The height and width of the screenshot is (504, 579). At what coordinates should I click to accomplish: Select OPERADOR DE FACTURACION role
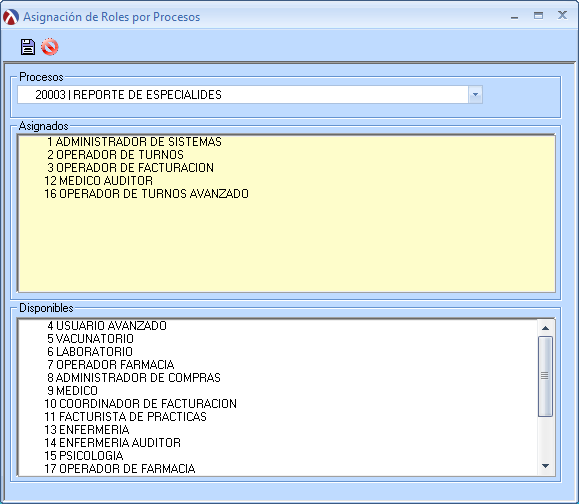[x=130, y=168]
